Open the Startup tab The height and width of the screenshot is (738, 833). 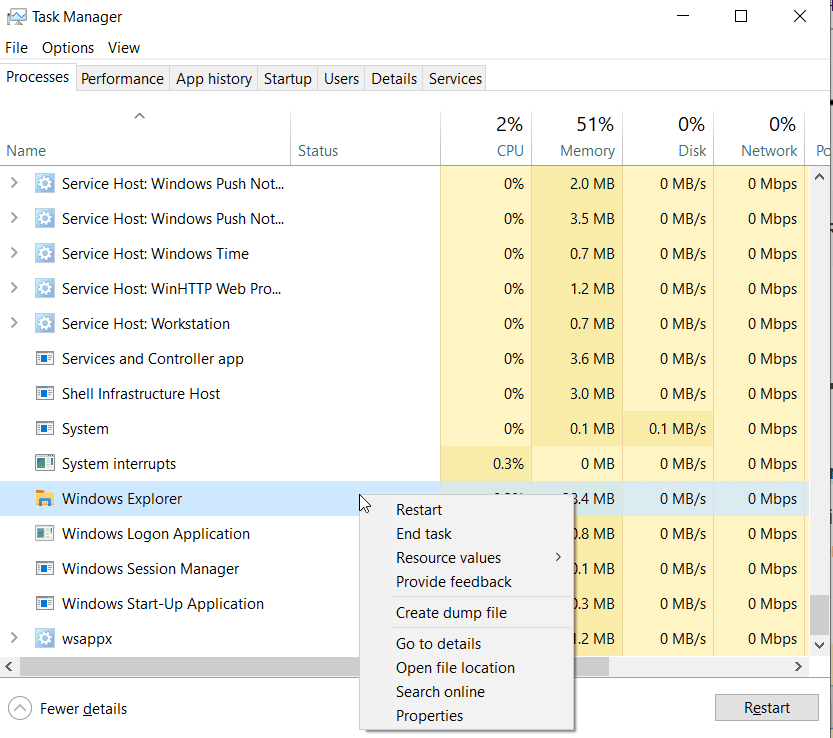(287, 79)
